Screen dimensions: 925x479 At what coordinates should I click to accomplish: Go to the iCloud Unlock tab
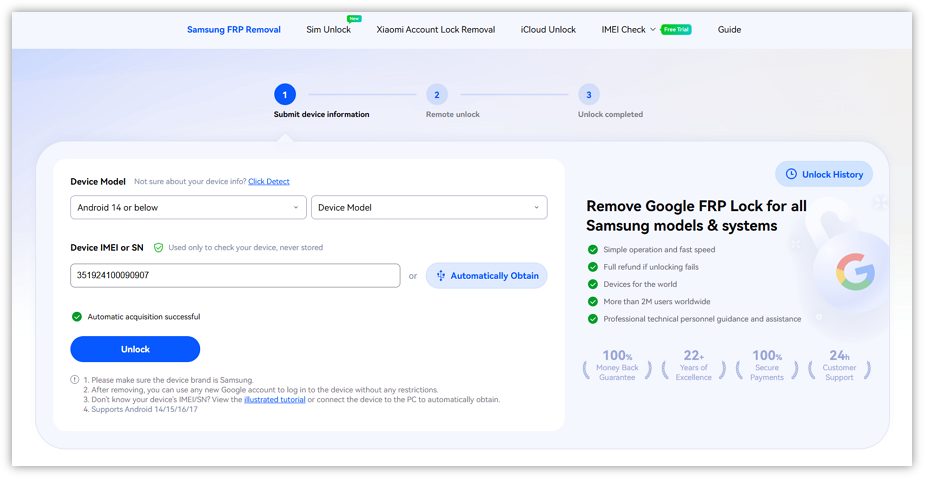[x=548, y=29]
